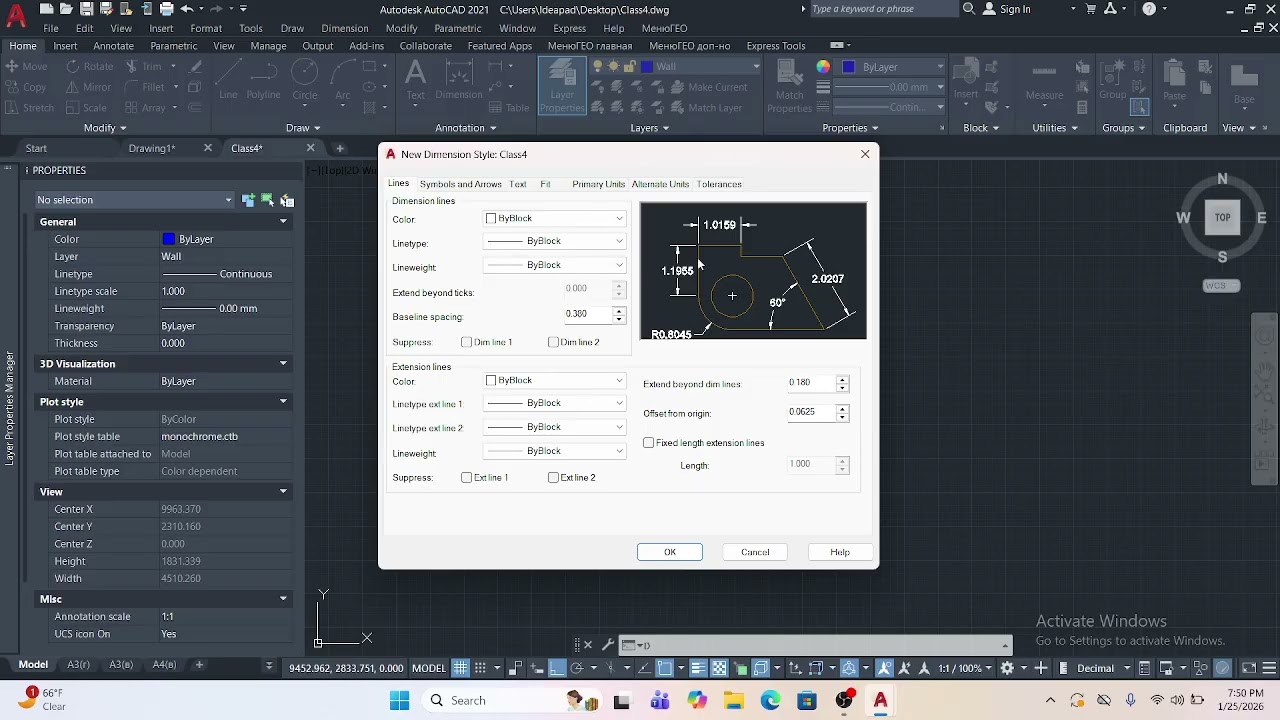
Task: Switch to the Drawing1* document tab
Action: click(x=152, y=148)
